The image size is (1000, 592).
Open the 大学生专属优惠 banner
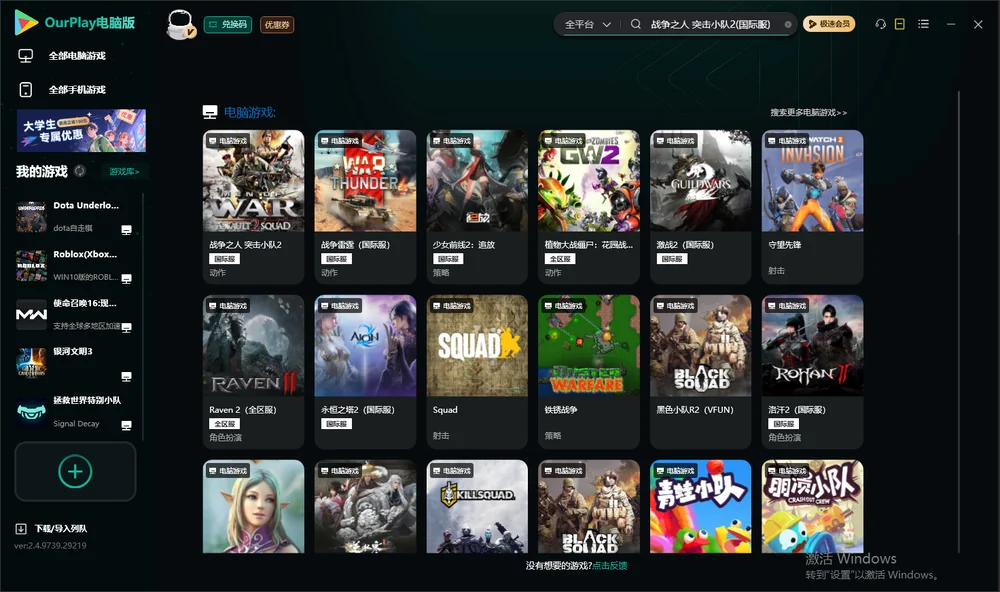82,130
